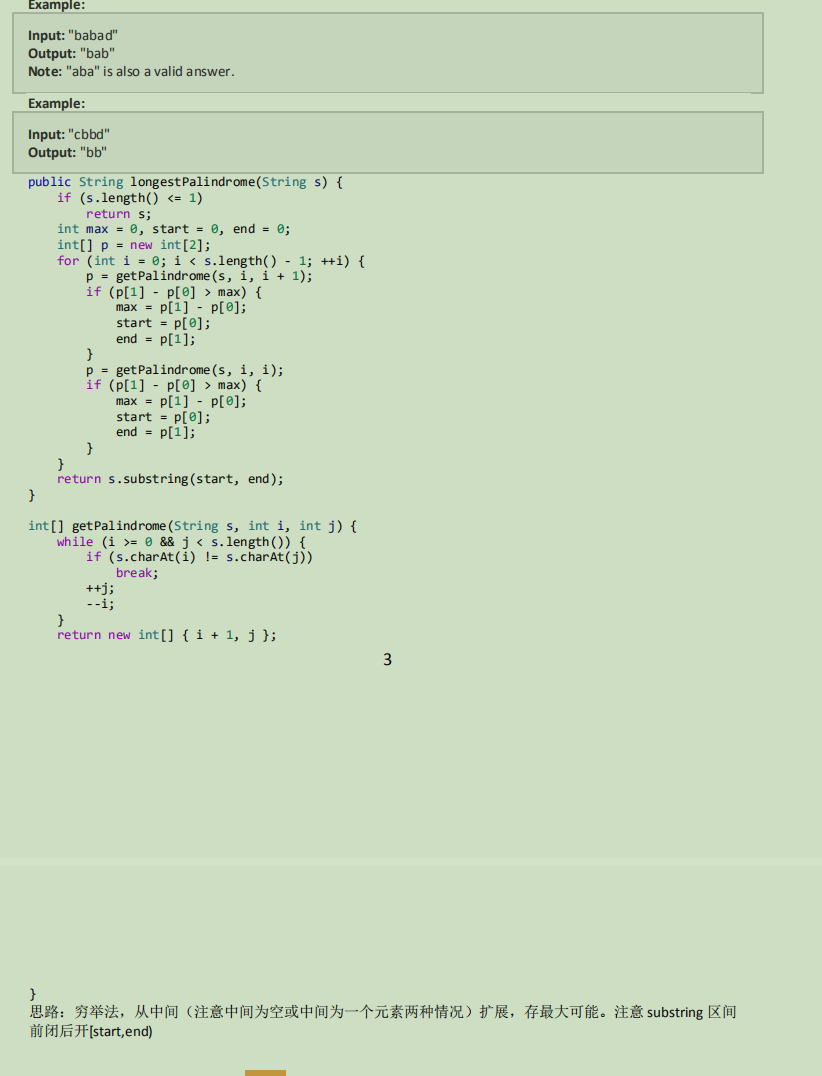Click the Input "babad" example line
The width and height of the screenshot is (822, 1076).
73,36
